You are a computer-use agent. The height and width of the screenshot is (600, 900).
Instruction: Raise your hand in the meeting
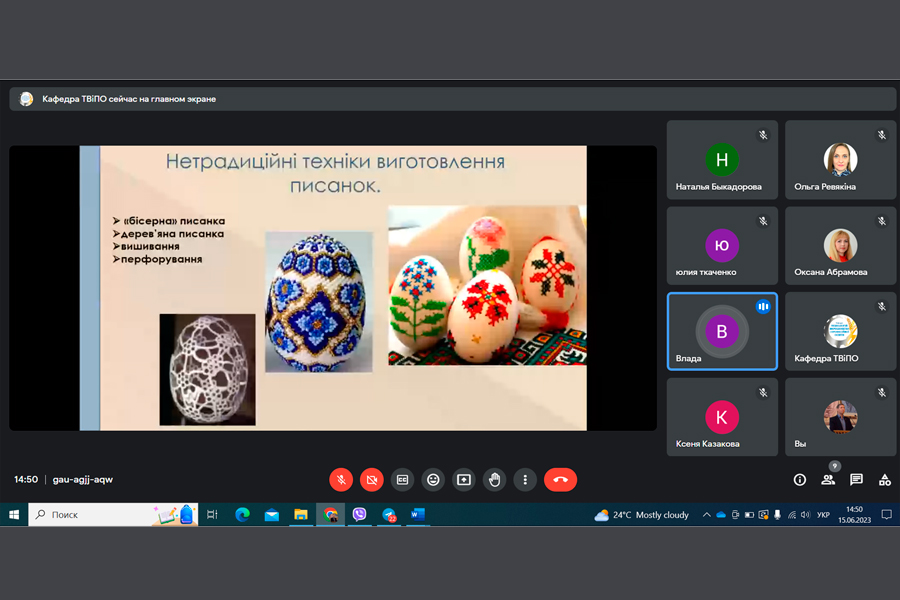pos(494,480)
